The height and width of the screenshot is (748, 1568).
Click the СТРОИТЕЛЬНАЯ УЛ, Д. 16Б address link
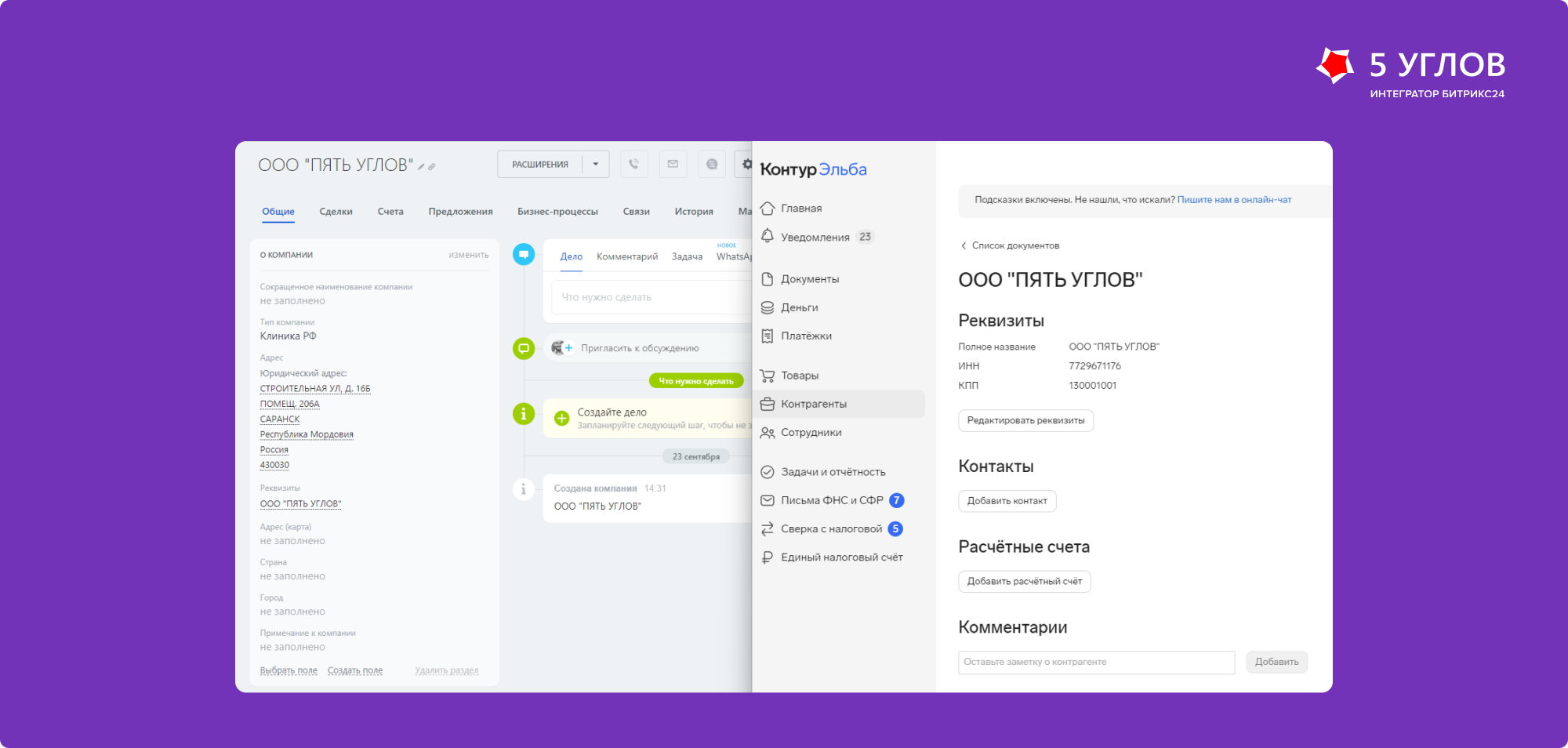[315, 389]
